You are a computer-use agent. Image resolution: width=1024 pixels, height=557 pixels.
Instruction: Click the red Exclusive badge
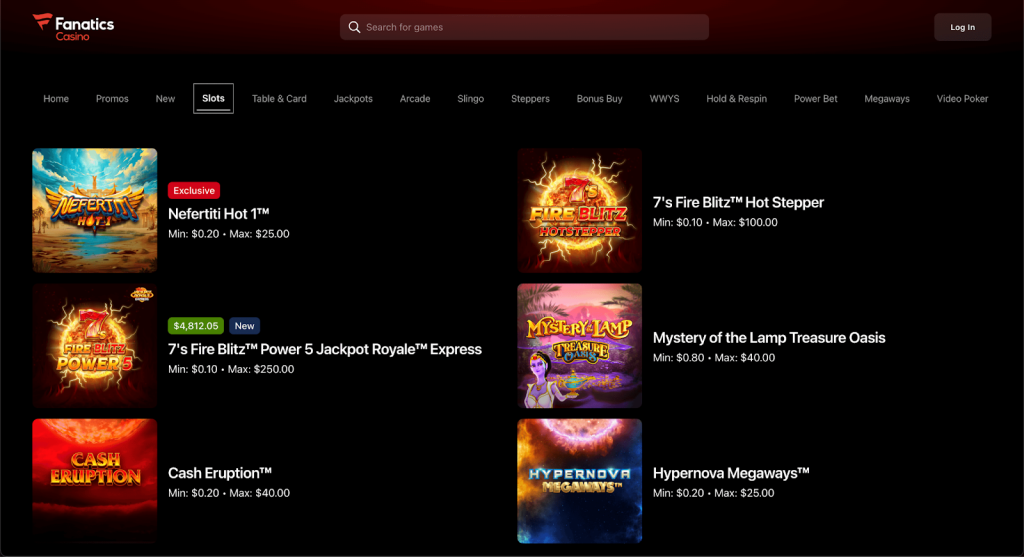[x=194, y=191]
